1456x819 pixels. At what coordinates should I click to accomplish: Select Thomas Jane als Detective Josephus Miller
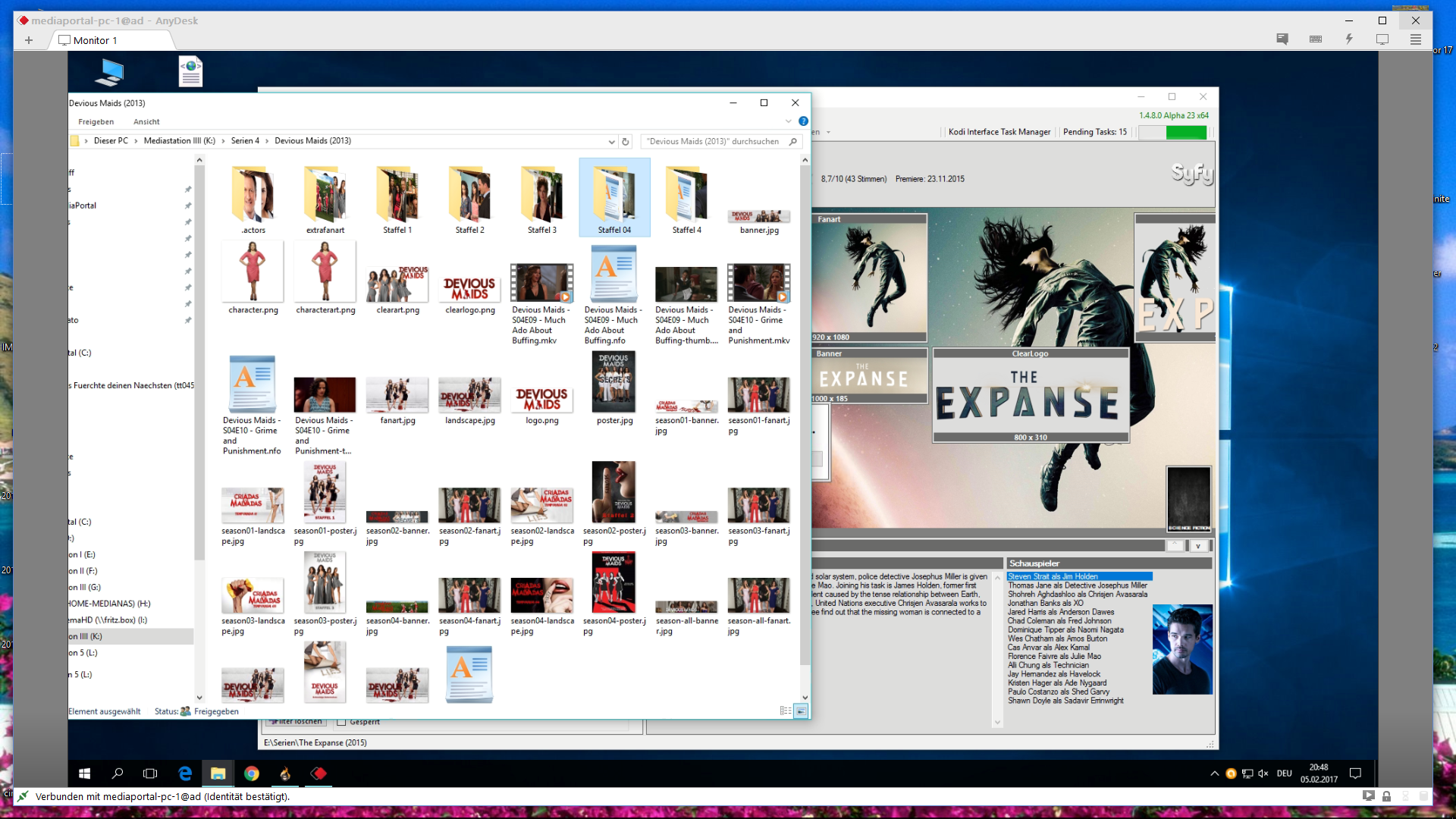tap(1077, 585)
